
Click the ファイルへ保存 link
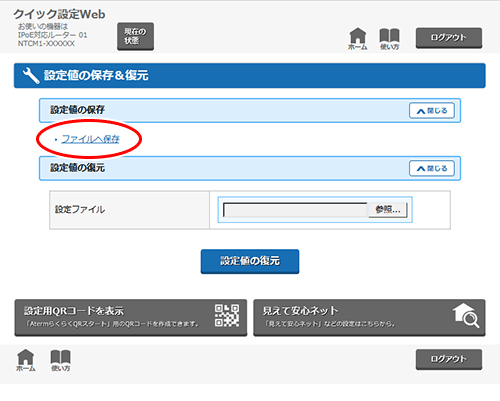[x=91, y=139]
